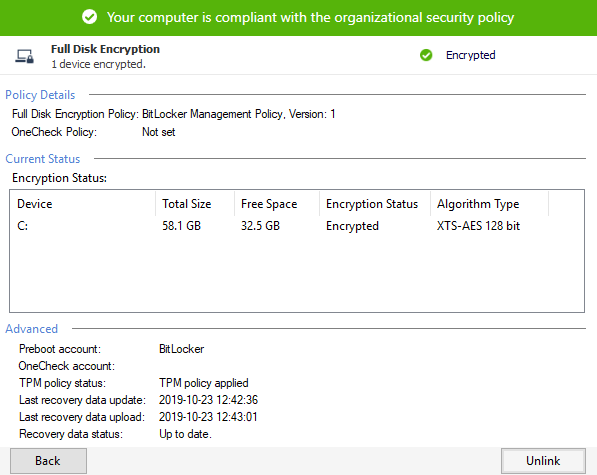Click the TPM policy applied value
The image size is (597, 475).
pos(204,383)
